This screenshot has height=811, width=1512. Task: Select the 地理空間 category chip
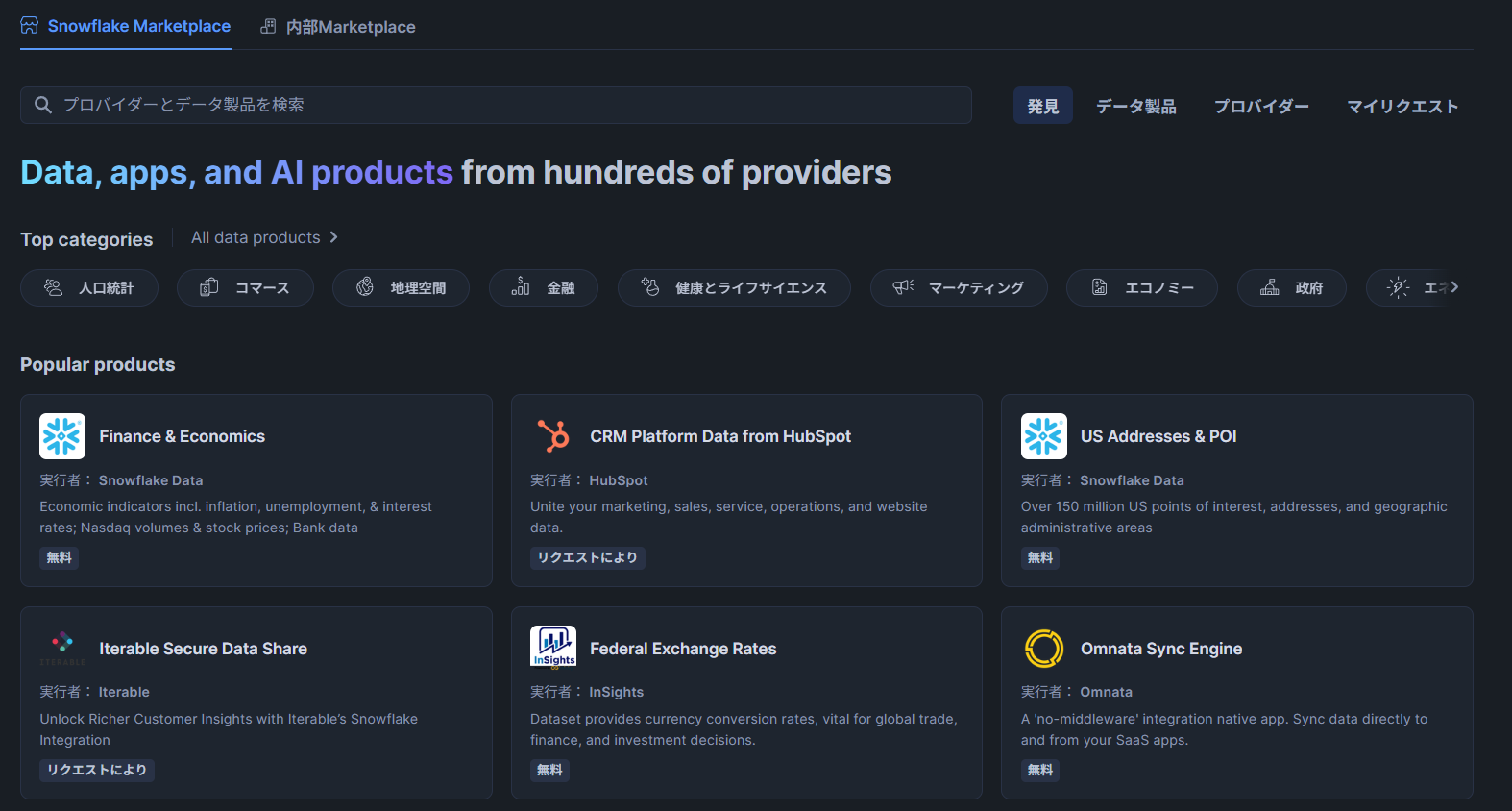pos(401,287)
